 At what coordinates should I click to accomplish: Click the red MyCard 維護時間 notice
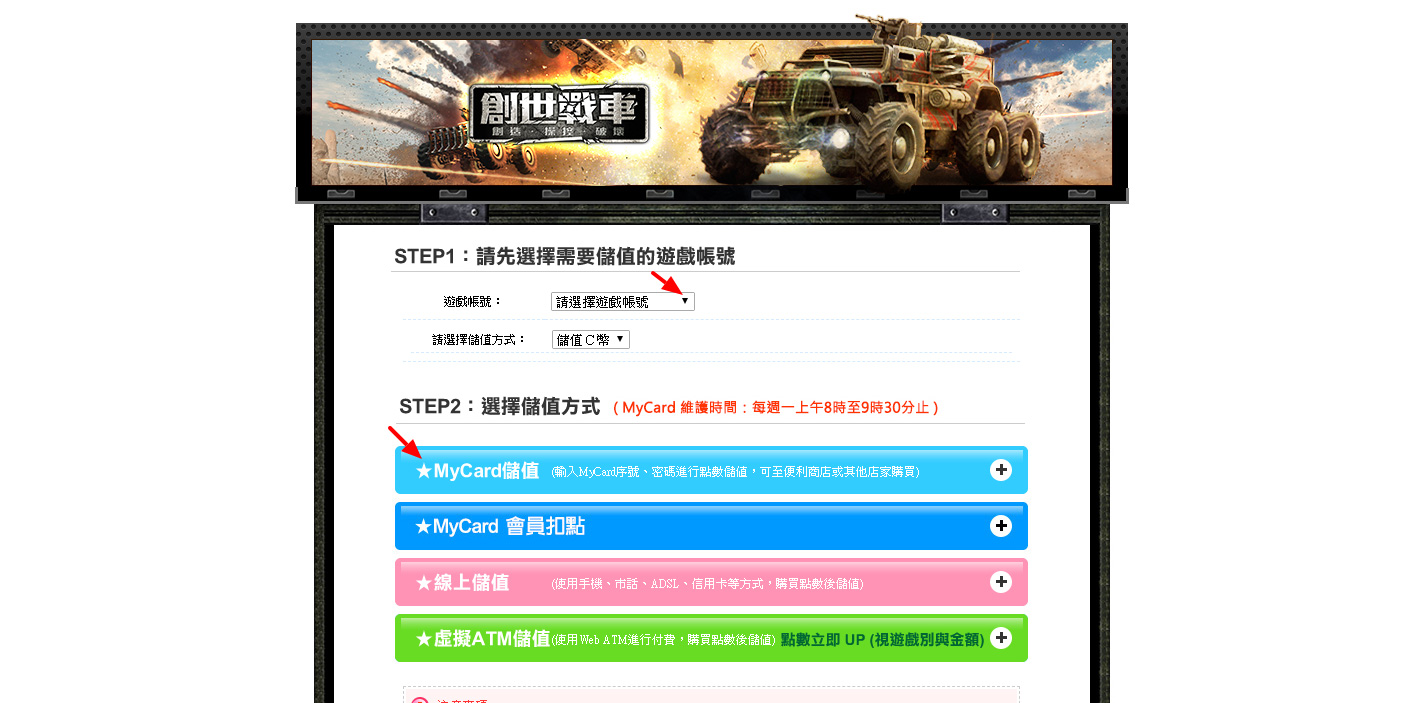coord(776,408)
